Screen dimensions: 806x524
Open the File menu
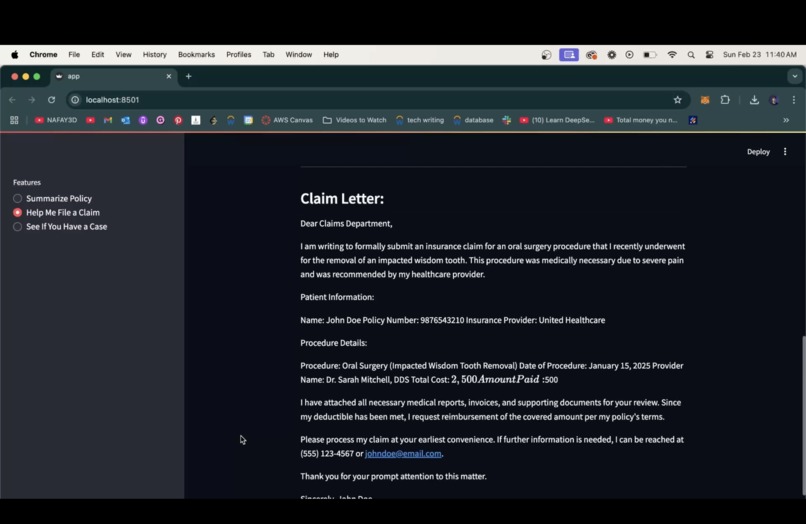[x=74, y=55]
